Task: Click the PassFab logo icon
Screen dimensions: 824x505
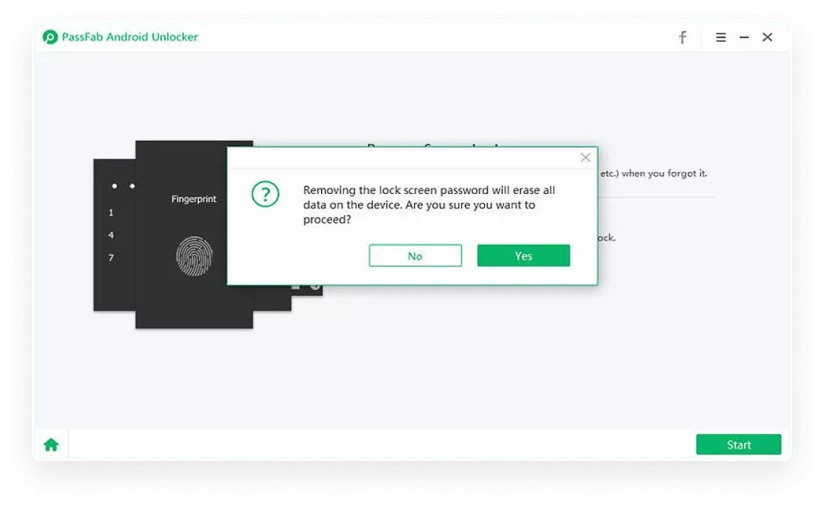Action: [x=50, y=37]
